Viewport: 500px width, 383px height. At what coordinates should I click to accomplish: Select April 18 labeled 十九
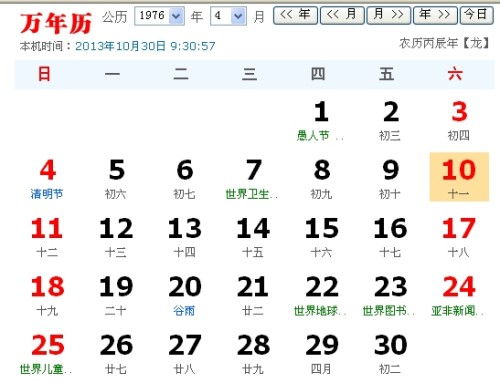pyautogui.click(x=47, y=296)
